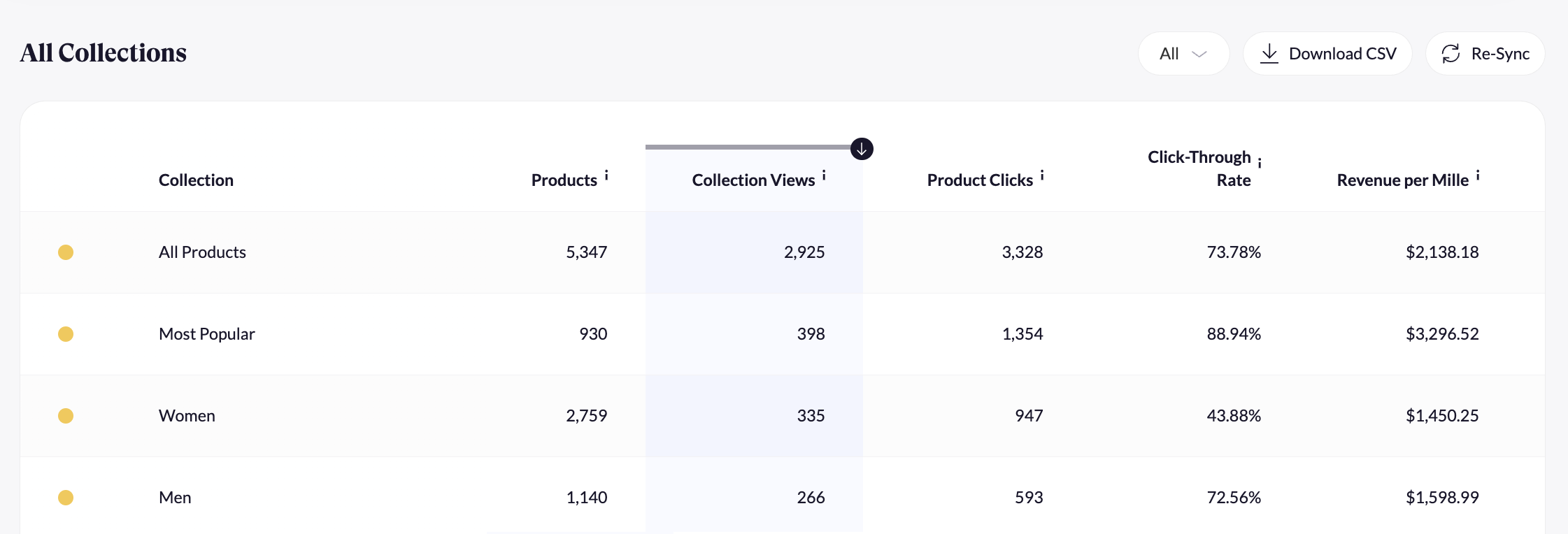
Task: Click the yellow status dot for Men
Action: point(66,498)
